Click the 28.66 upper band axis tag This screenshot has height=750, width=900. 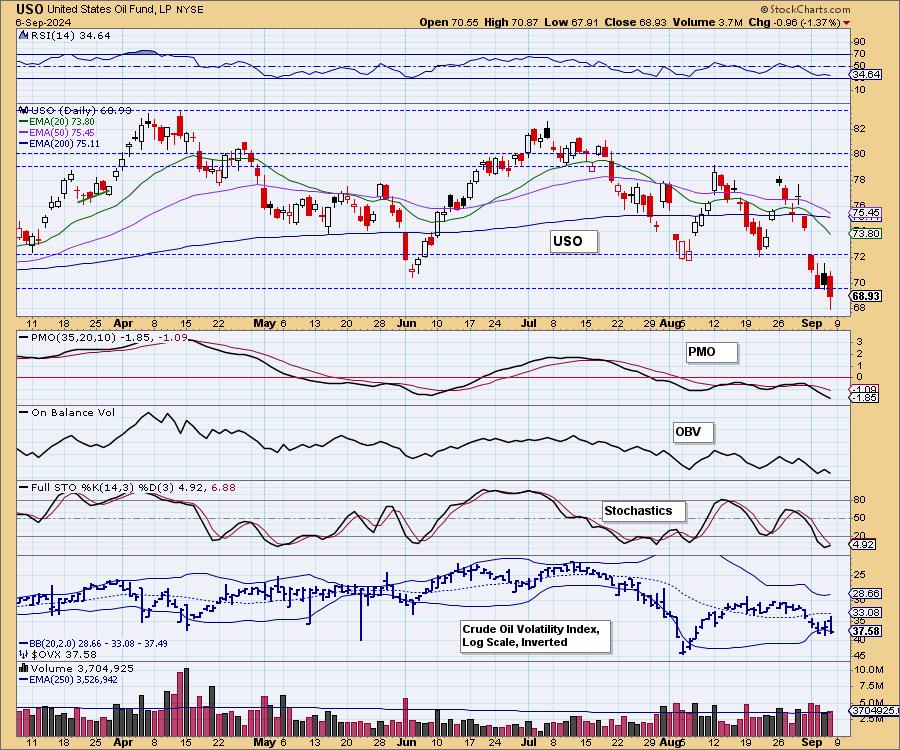[867, 593]
